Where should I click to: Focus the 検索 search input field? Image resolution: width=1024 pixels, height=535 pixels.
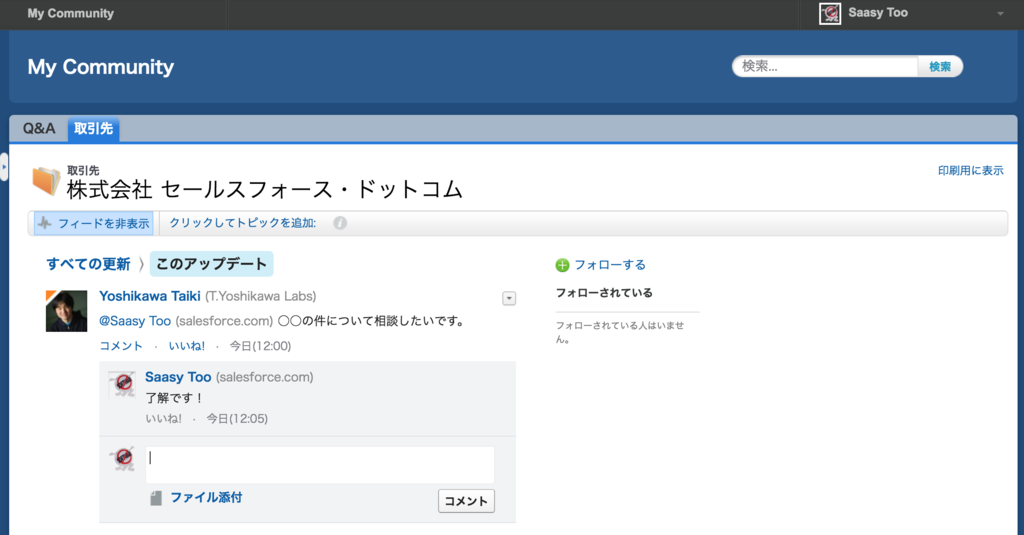pos(825,66)
